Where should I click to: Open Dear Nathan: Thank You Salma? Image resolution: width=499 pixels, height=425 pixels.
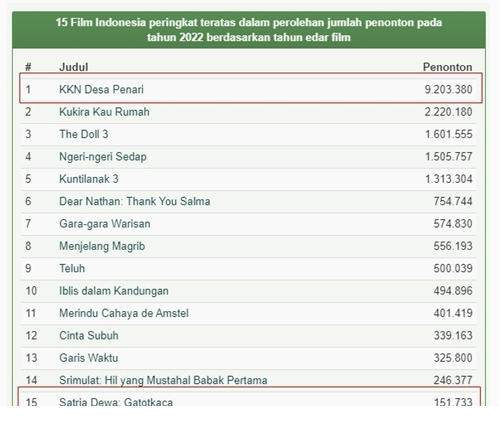tap(135, 201)
